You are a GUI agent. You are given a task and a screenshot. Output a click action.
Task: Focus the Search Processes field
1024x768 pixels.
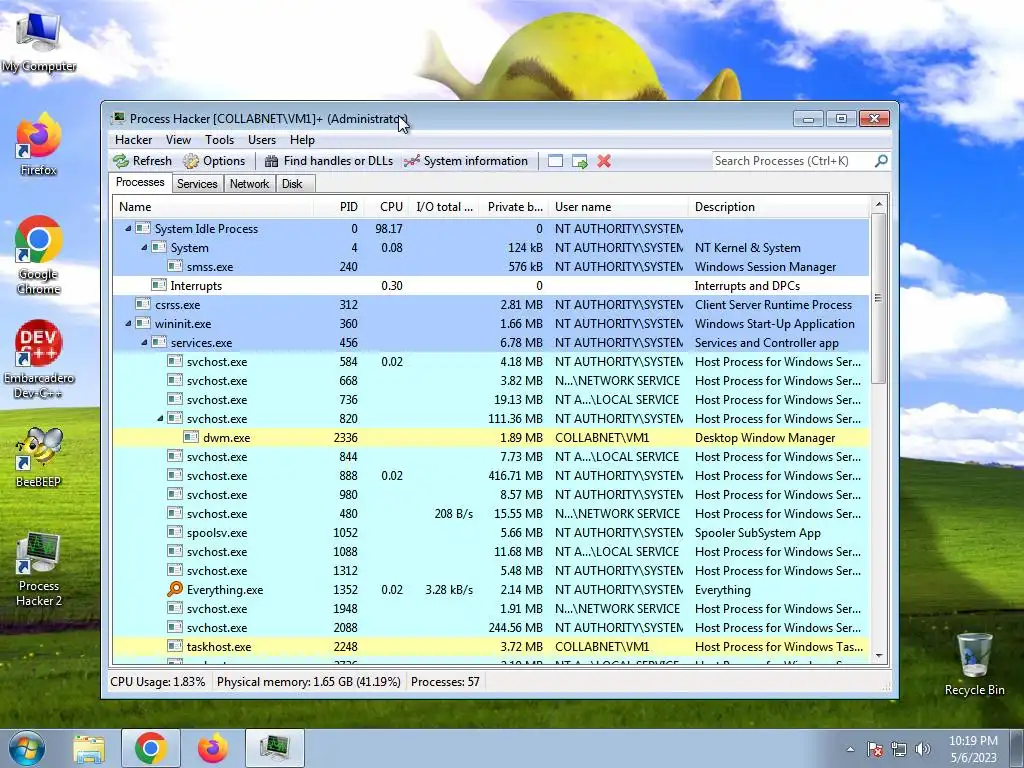(793, 161)
